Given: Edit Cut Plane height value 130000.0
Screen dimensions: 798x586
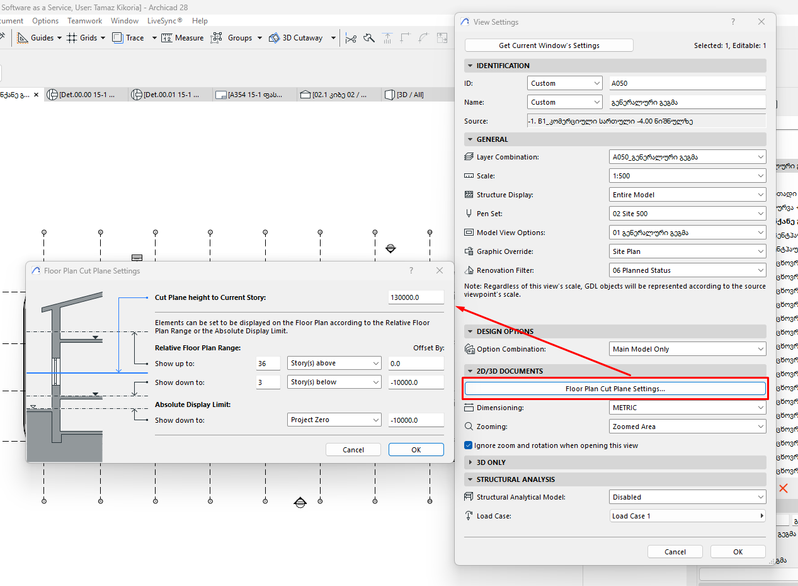Looking at the screenshot, I should pos(416,297).
